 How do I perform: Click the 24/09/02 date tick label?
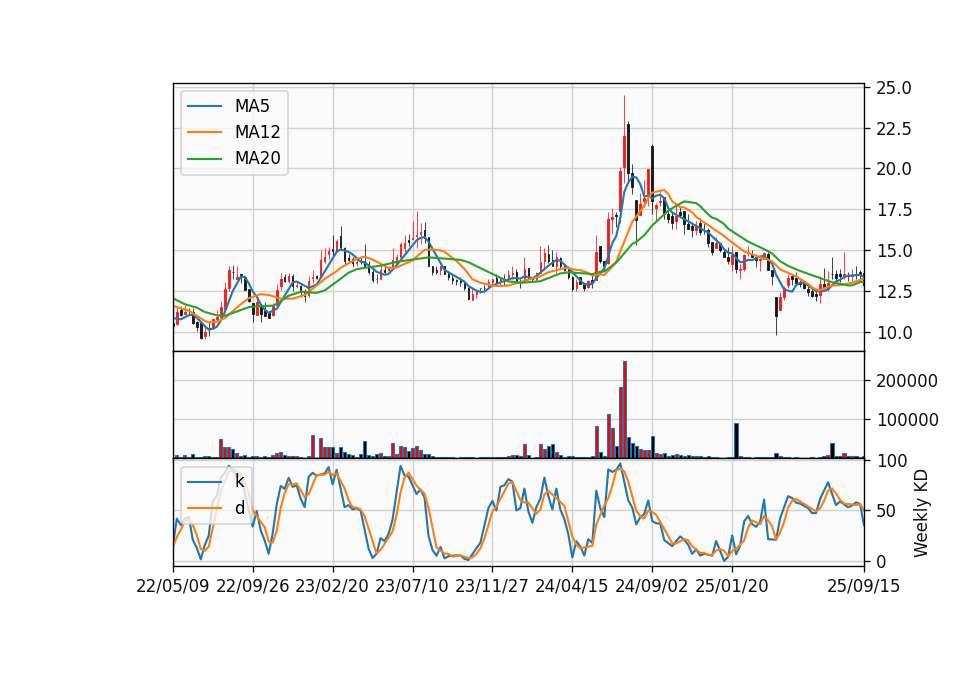651,586
